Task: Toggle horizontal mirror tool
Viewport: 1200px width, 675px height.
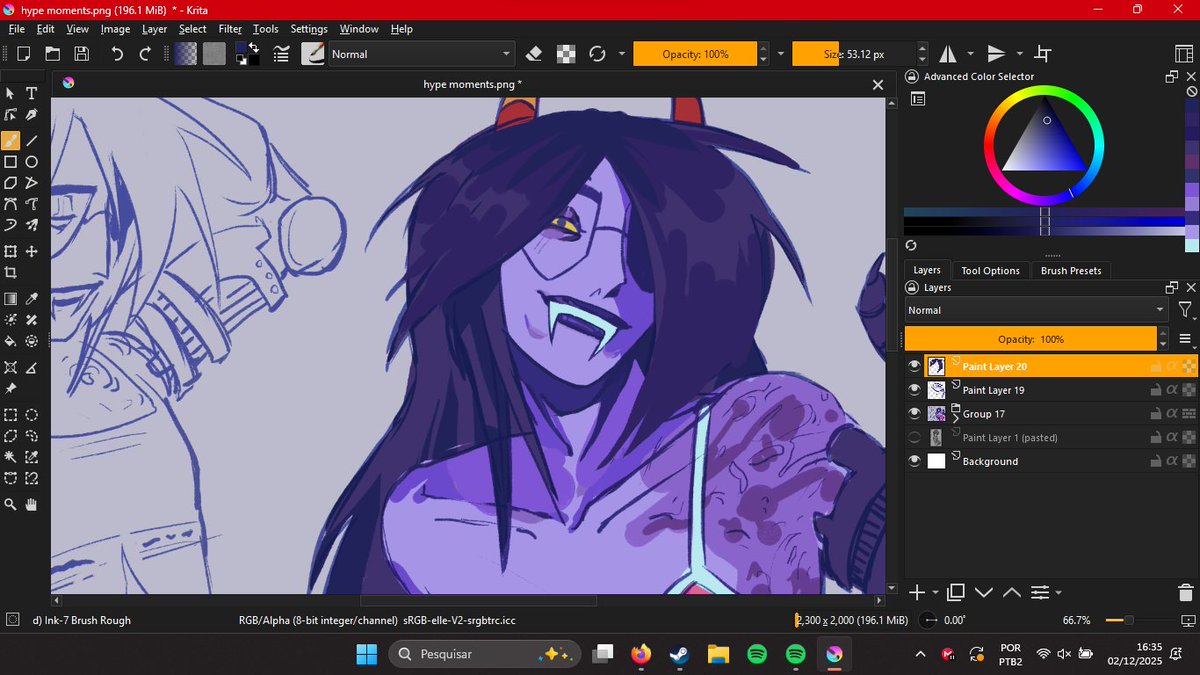Action: [x=948, y=54]
